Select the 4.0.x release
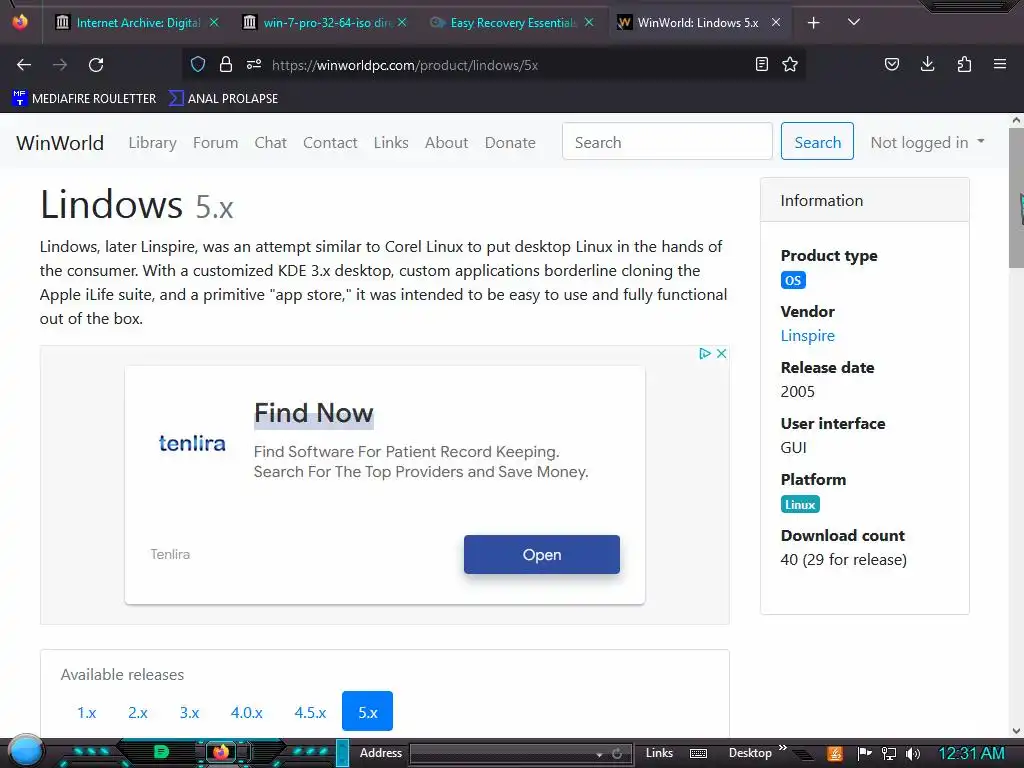Viewport: 1024px width, 768px height. (x=246, y=712)
